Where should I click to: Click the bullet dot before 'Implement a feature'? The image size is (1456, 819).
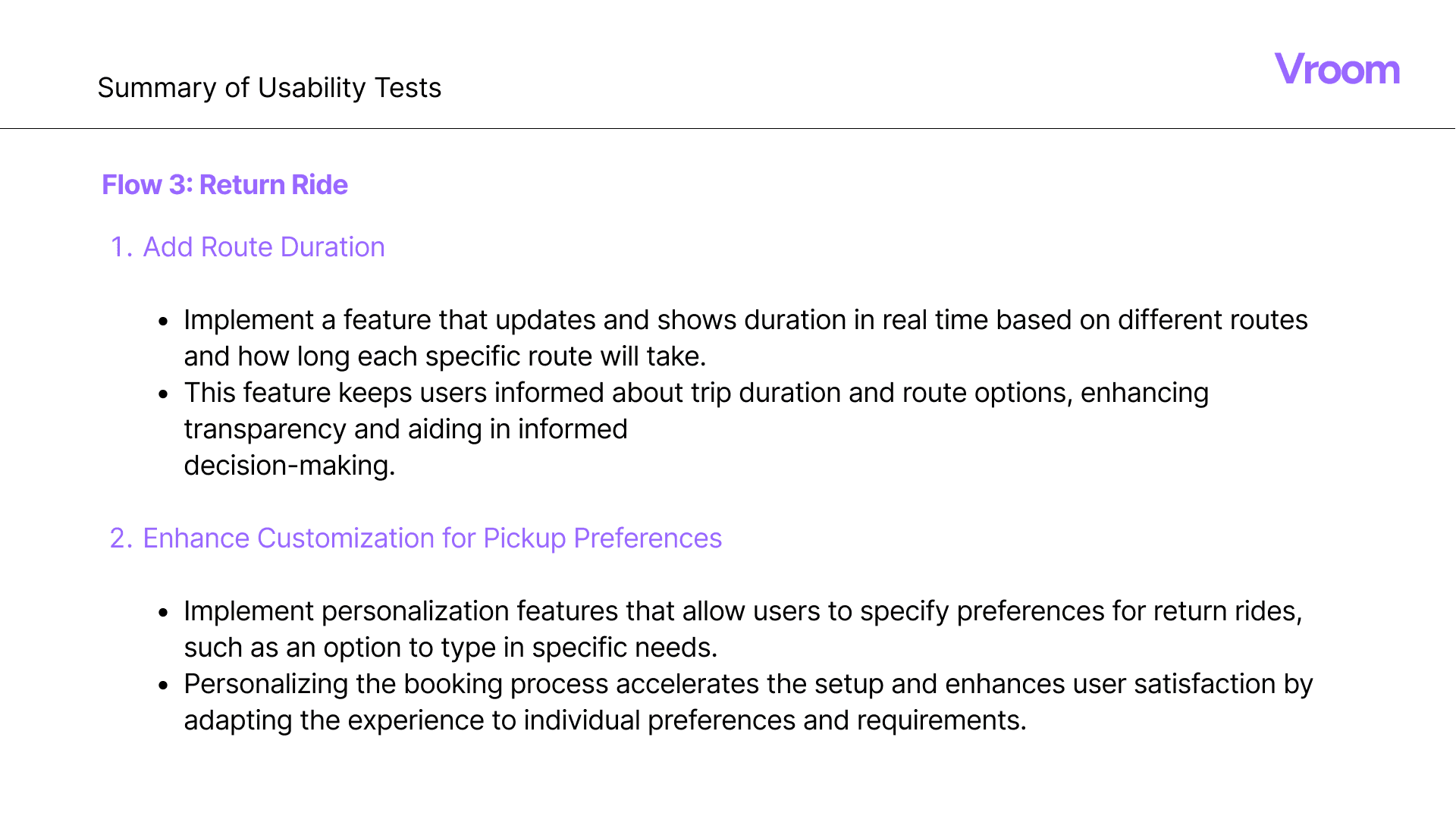pyautogui.click(x=163, y=322)
